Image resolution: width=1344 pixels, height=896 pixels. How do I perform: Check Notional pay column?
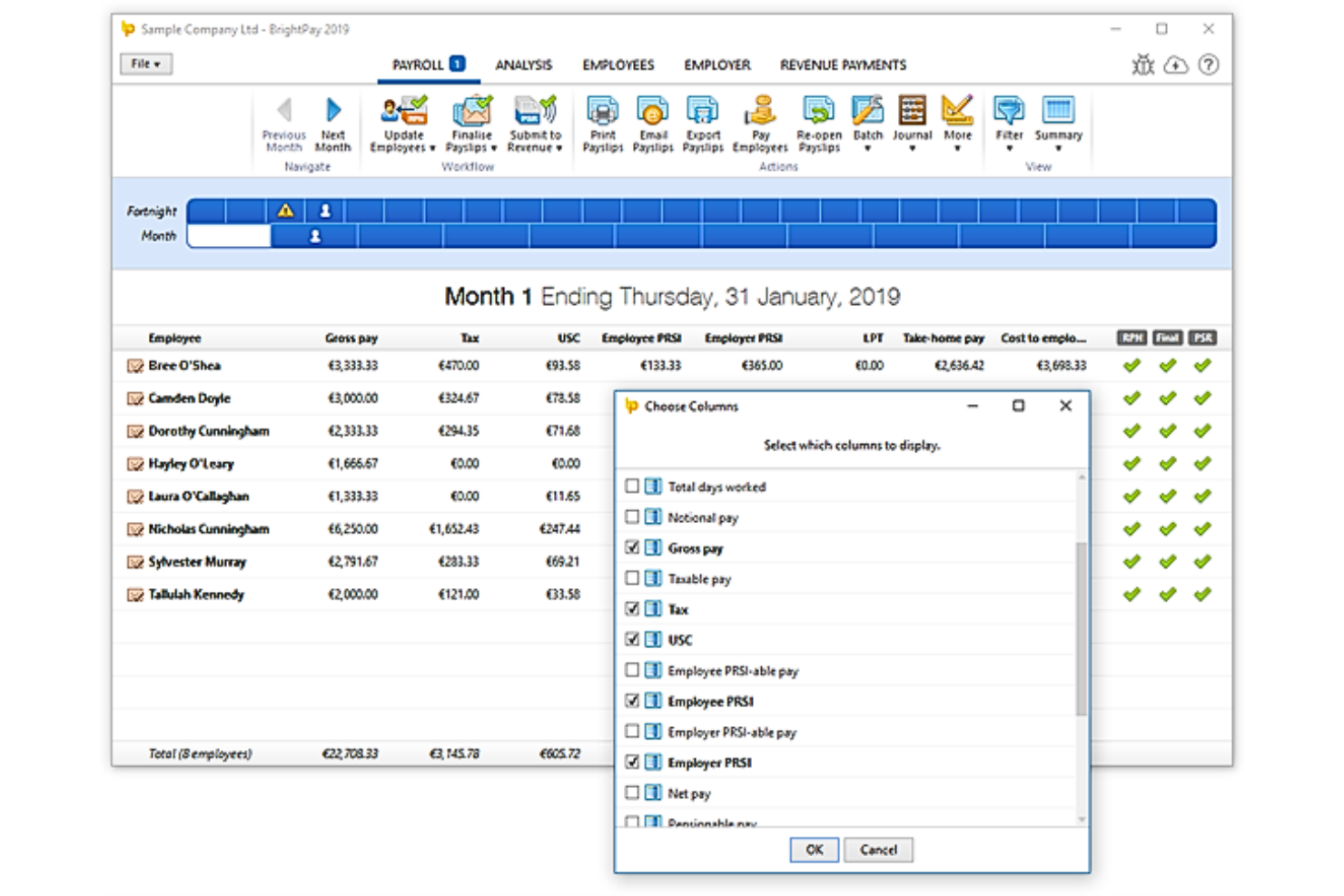click(x=632, y=517)
